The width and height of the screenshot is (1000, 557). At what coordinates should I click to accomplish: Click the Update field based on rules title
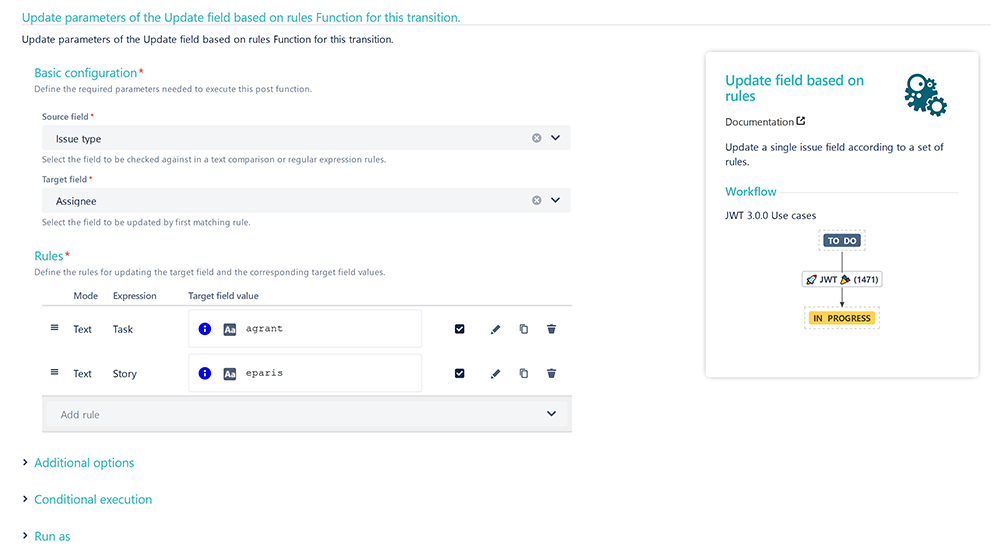click(x=795, y=88)
